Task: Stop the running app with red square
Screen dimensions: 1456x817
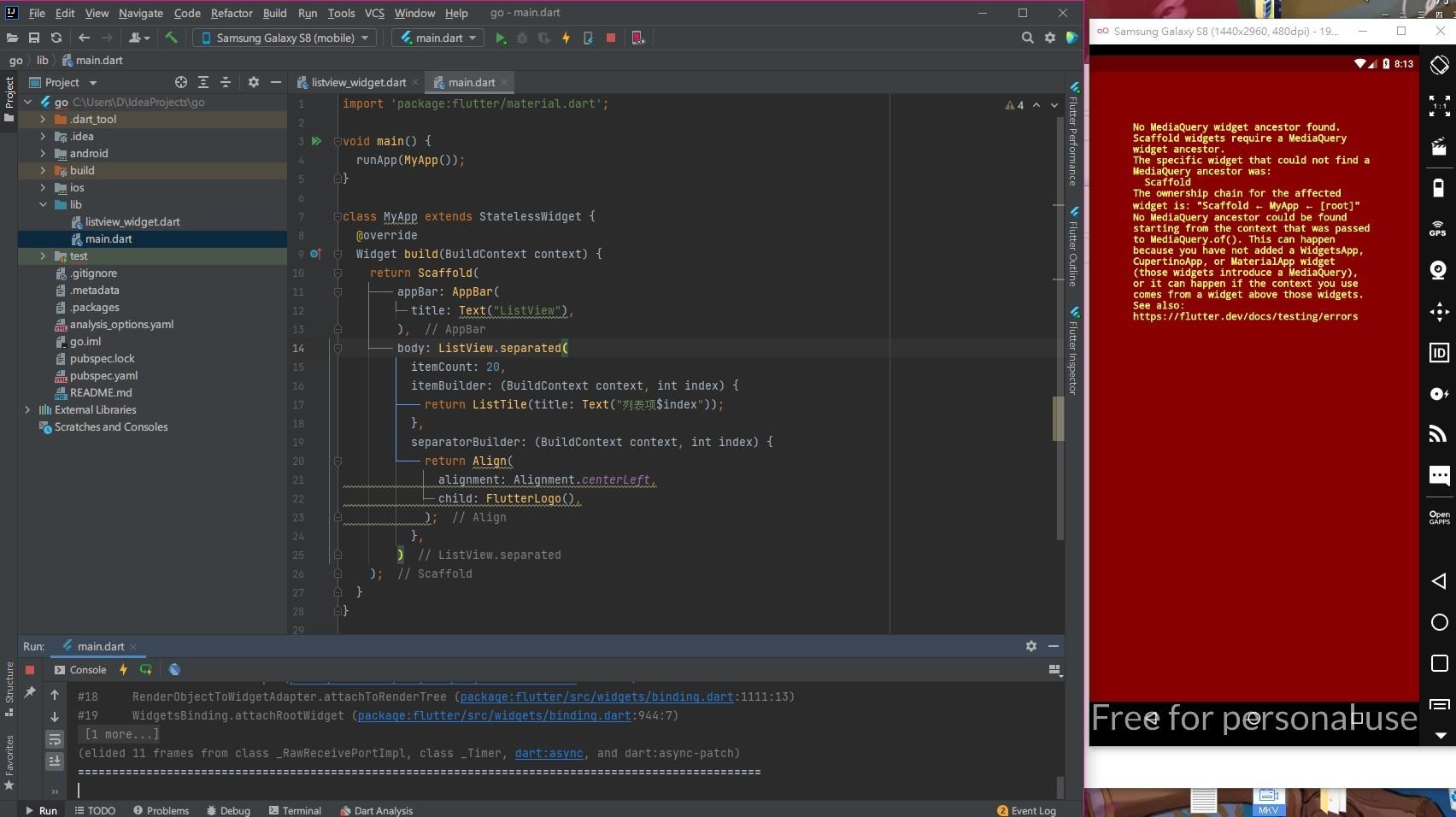Action: [610, 38]
